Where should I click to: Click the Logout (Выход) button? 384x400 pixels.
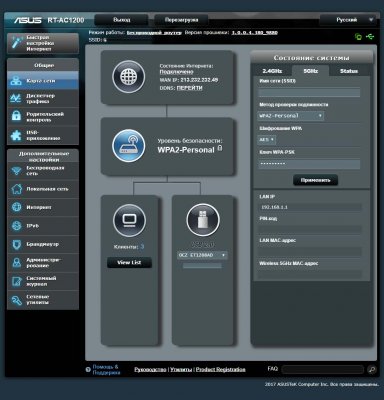pos(121,20)
